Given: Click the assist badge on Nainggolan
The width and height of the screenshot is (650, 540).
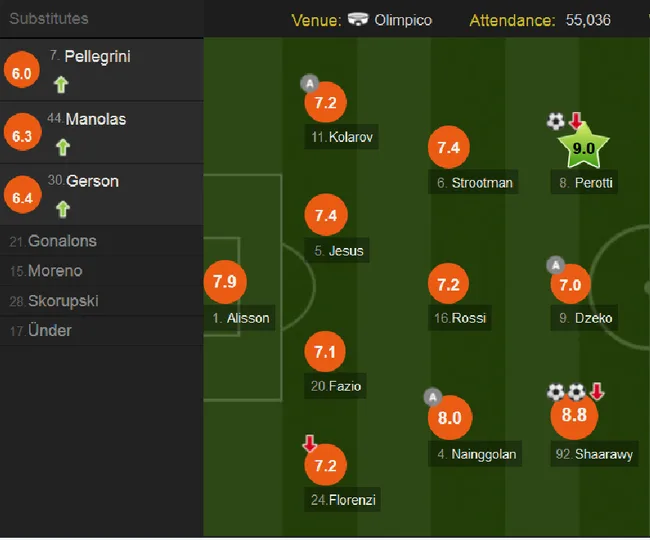Looking at the screenshot, I should (432, 397).
